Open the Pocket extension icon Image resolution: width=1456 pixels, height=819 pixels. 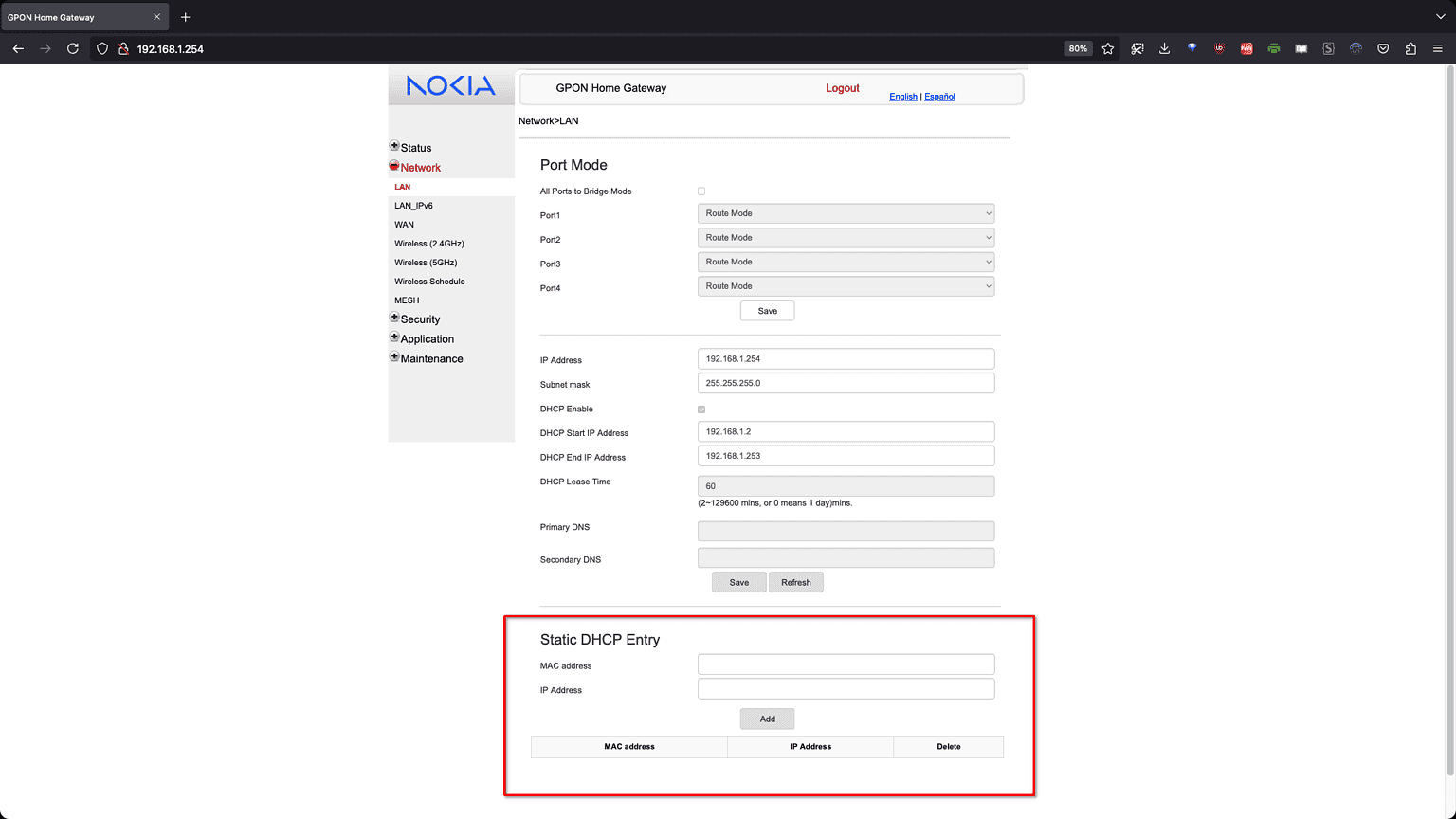[1382, 48]
